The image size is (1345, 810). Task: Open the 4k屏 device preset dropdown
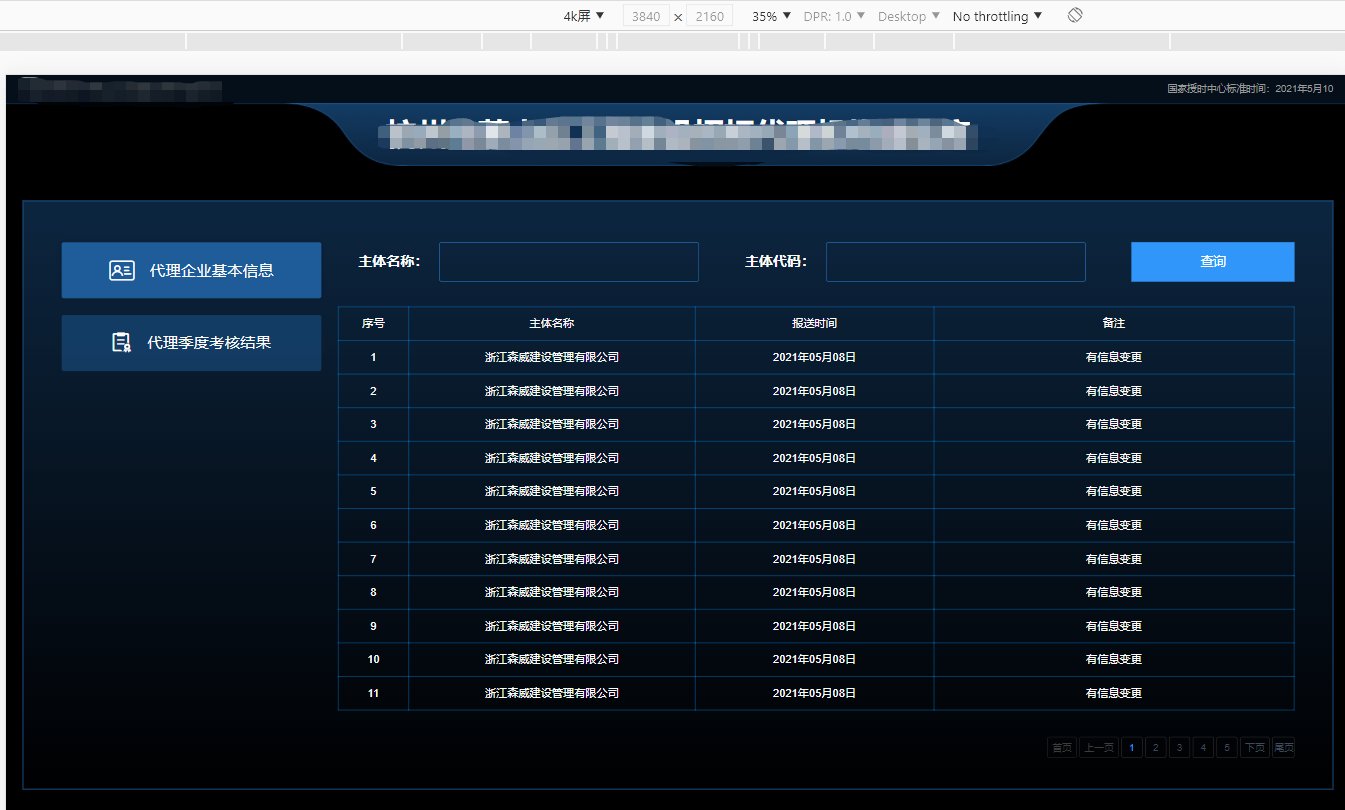click(584, 16)
